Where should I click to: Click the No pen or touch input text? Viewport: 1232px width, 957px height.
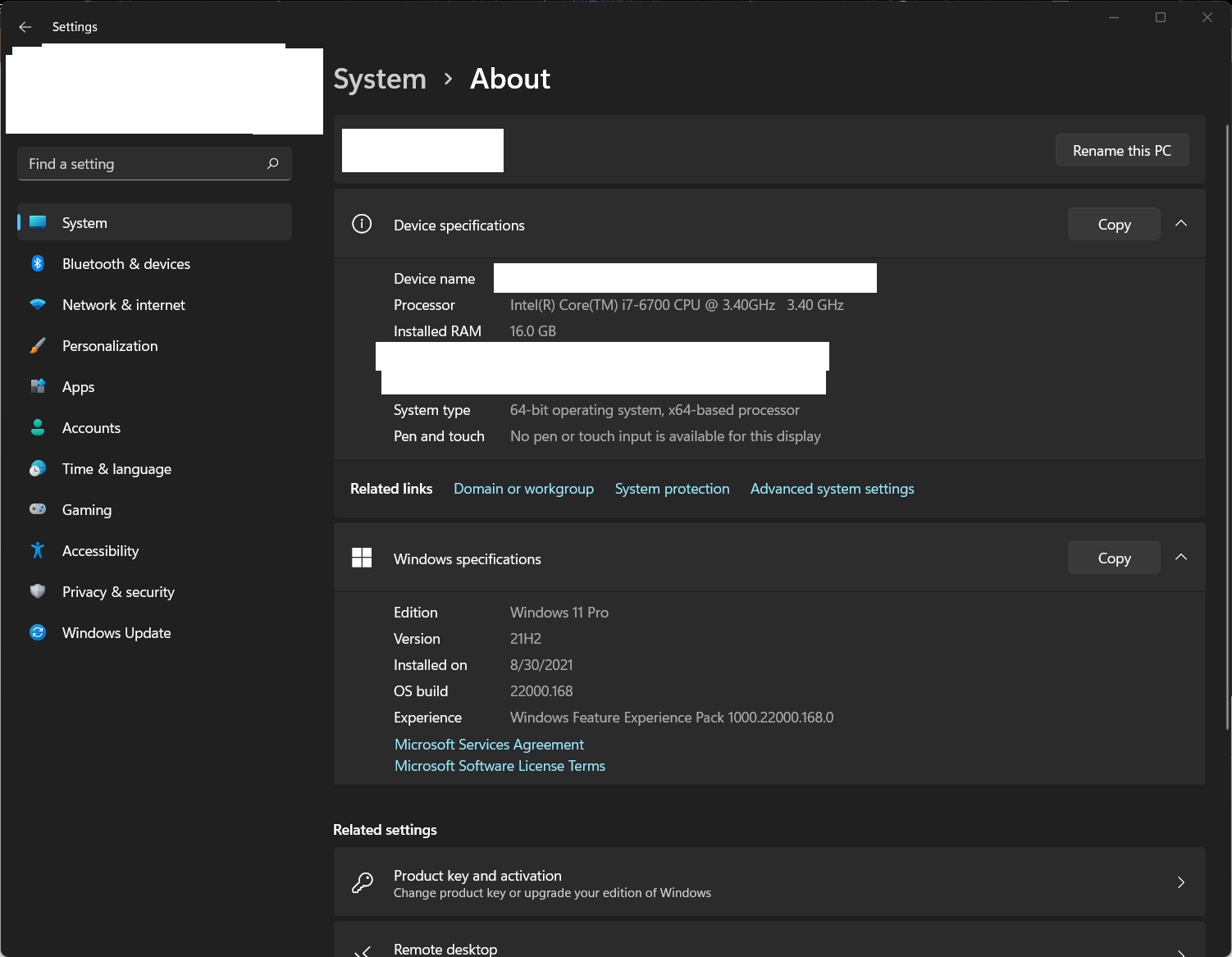(x=665, y=436)
